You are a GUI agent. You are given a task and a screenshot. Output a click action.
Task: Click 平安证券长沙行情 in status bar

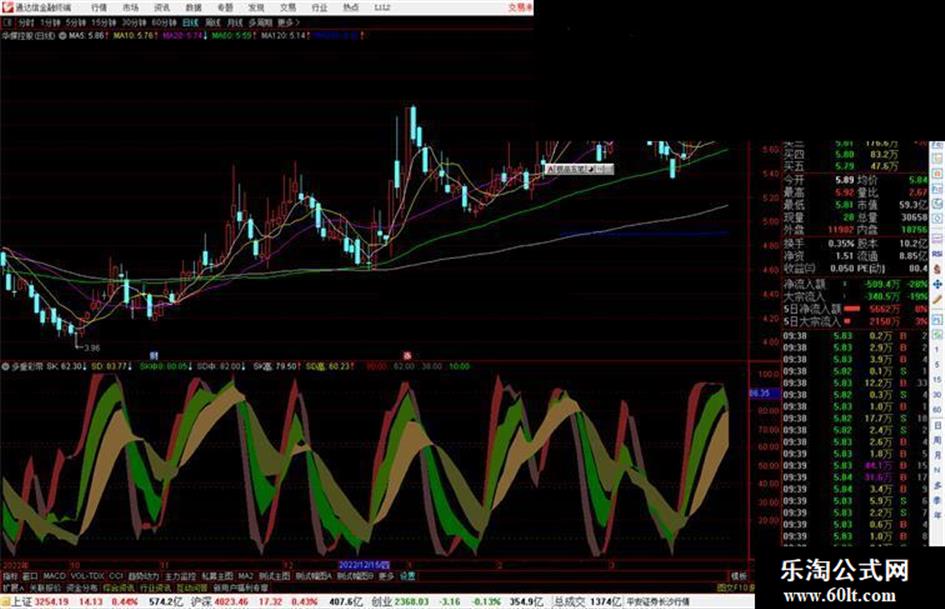click(x=658, y=602)
